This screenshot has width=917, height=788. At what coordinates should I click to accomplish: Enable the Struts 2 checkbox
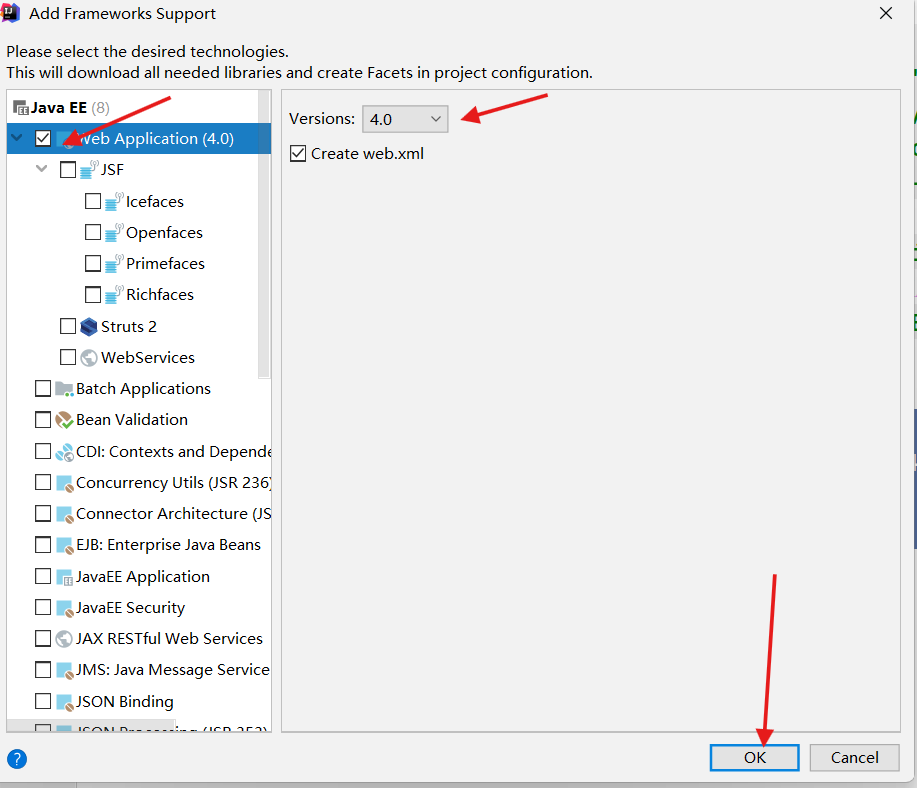pyautogui.click(x=68, y=326)
